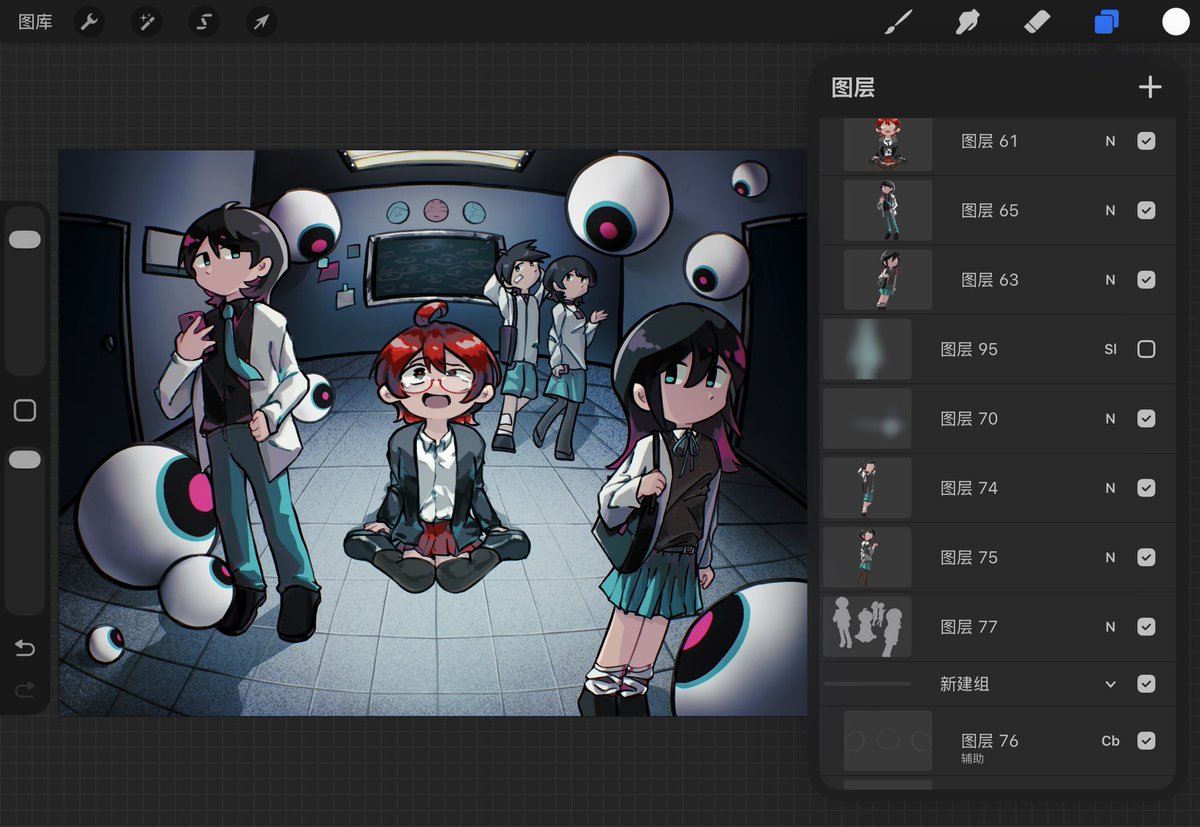Select layer name 图层 76
Screen dimensions: 1200x827
click(989, 741)
